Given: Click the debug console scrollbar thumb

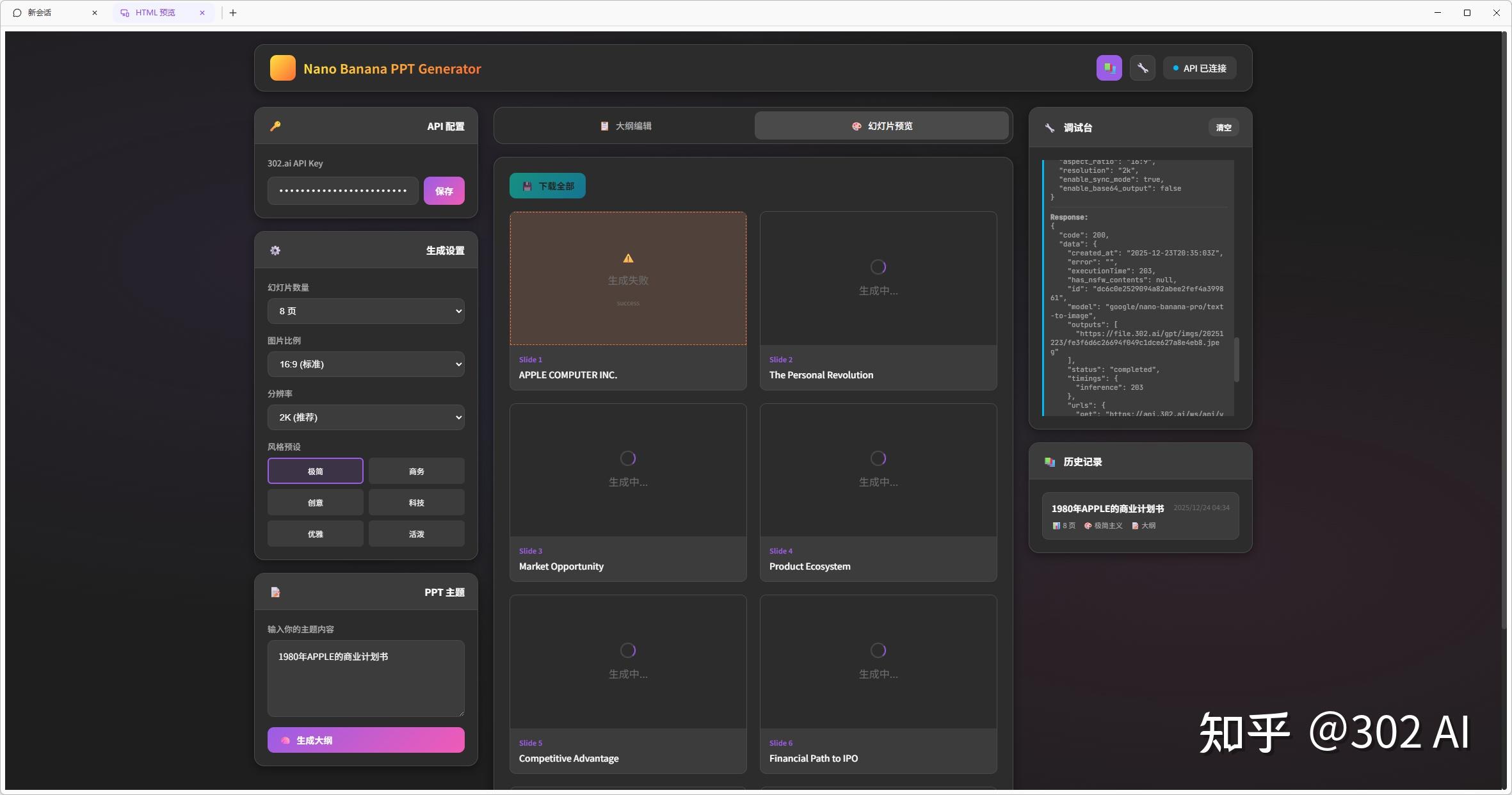Looking at the screenshot, I should point(1236,359).
